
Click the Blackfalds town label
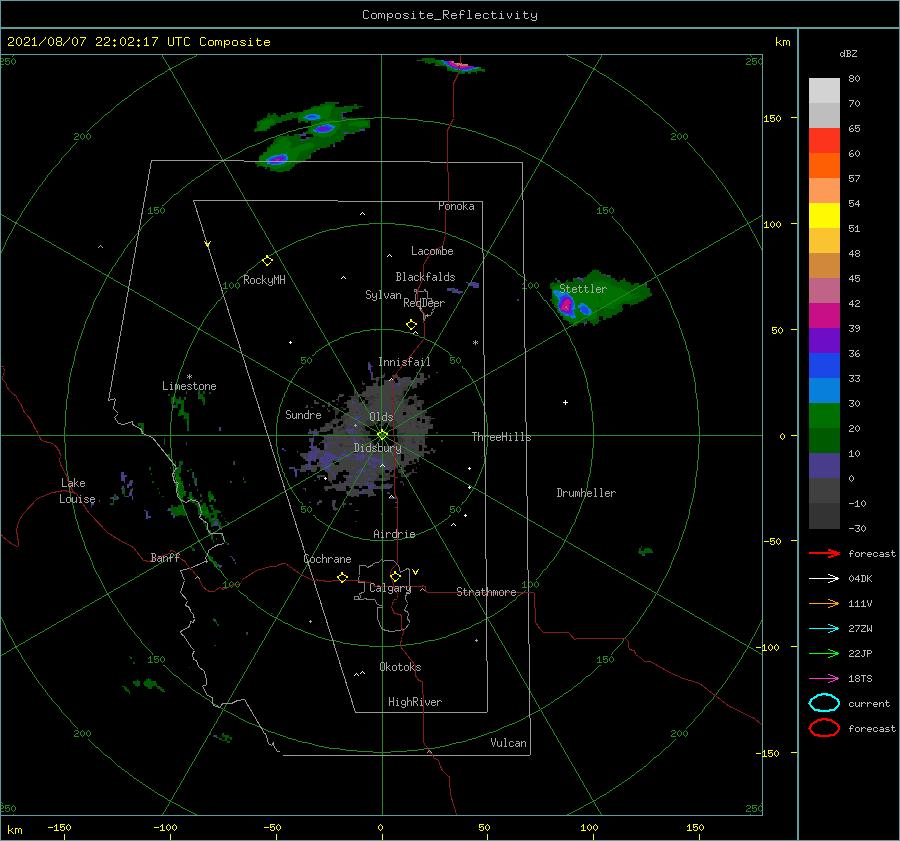pyautogui.click(x=425, y=277)
